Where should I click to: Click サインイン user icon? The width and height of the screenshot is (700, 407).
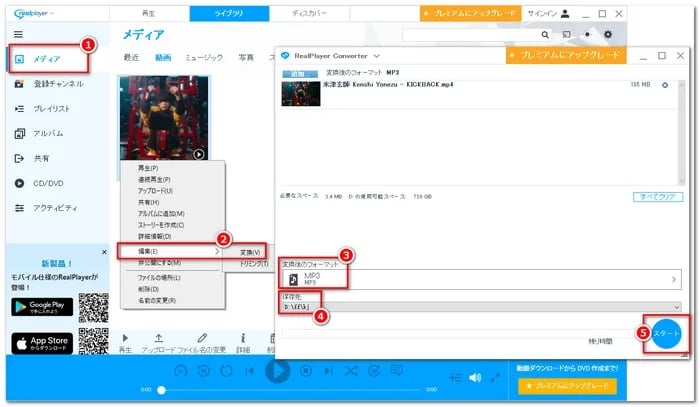[x=565, y=13]
